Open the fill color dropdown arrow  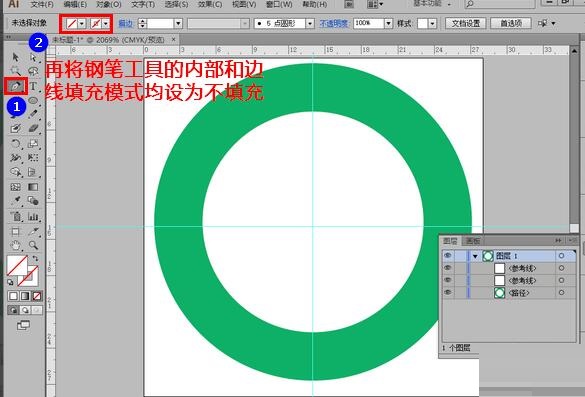(x=82, y=24)
